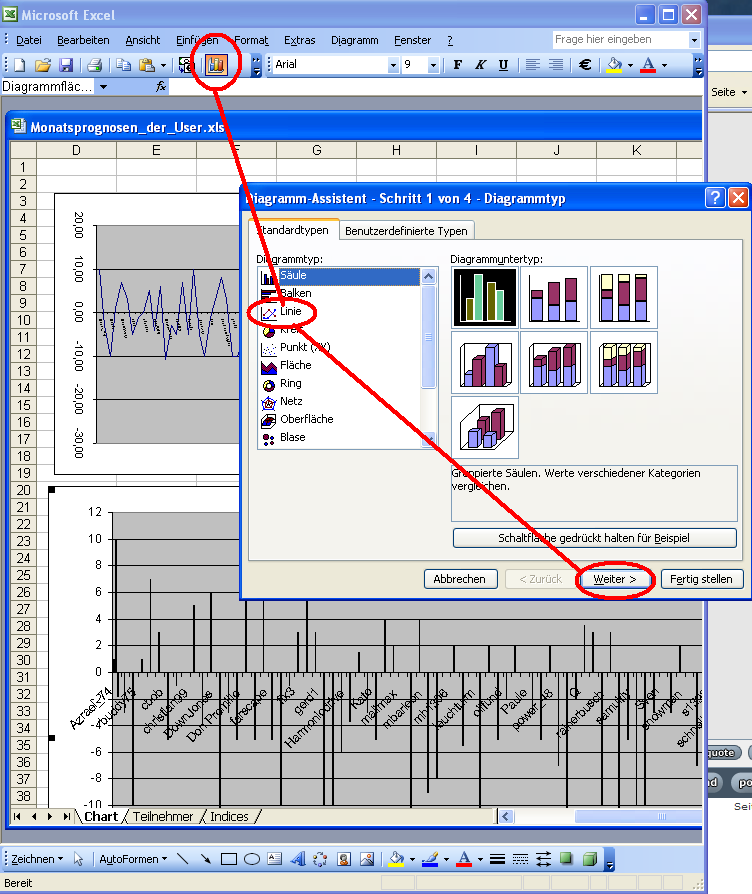Switch to the Benutzerdefinierte Typen tab
This screenshot has width=752, height=894.
pyautogui.click(x=406, y=231)
